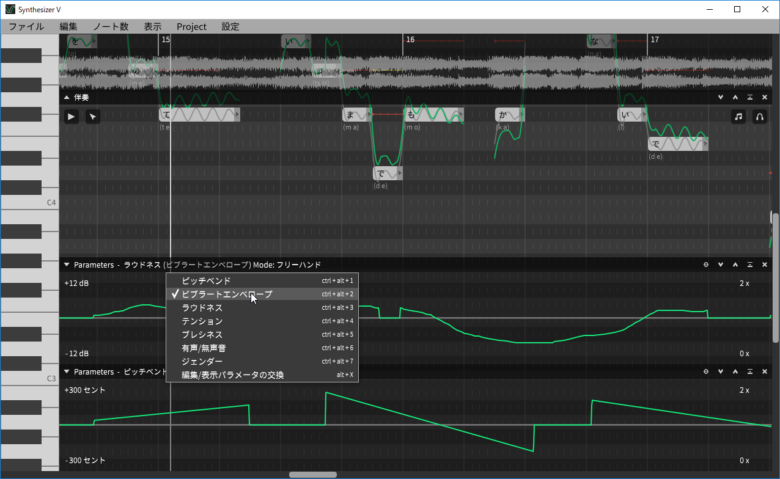This screenshot has width=780, height=479.
Task: Choose ピッチベンド from the parameter popup
Action: [x=262, y=281]
